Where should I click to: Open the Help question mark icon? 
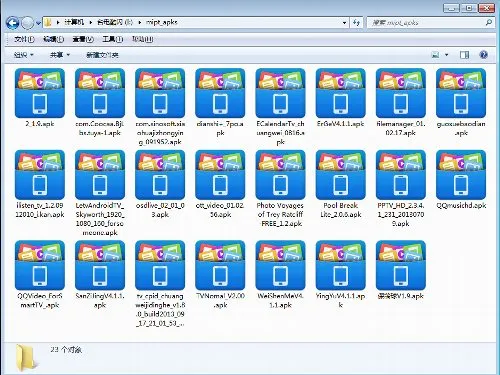(x=483, y=55)
